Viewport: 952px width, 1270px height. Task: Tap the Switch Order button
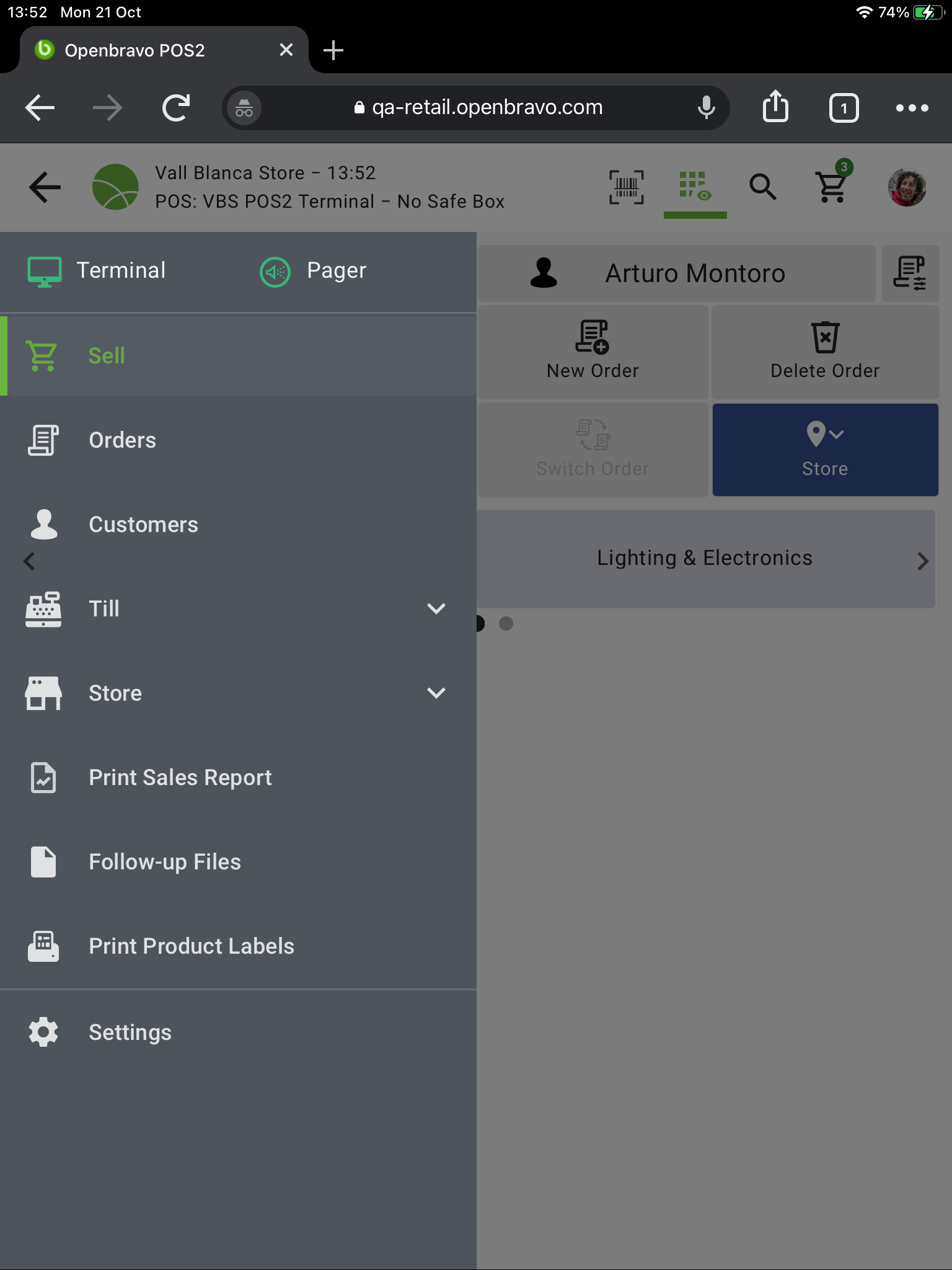tap(593, 450)
